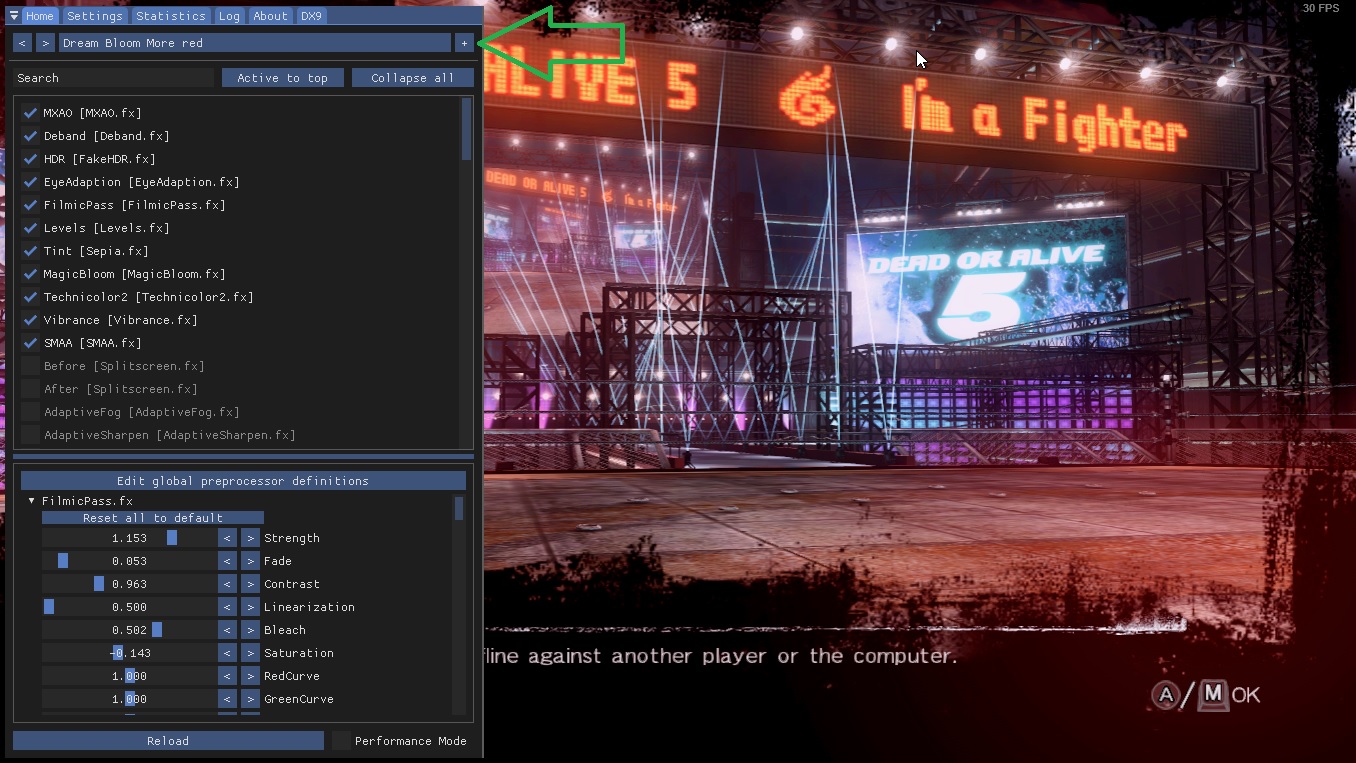Uncheck the SMAA effect

point(30,343)
